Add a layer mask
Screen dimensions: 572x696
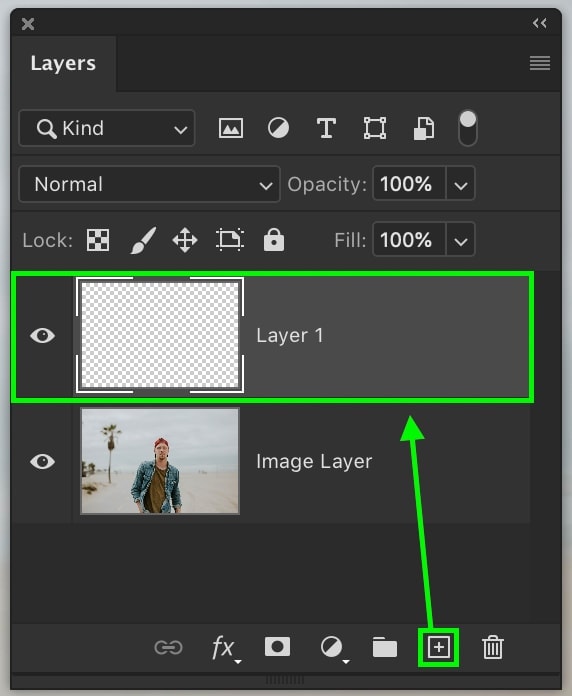[x=277, y=647]
